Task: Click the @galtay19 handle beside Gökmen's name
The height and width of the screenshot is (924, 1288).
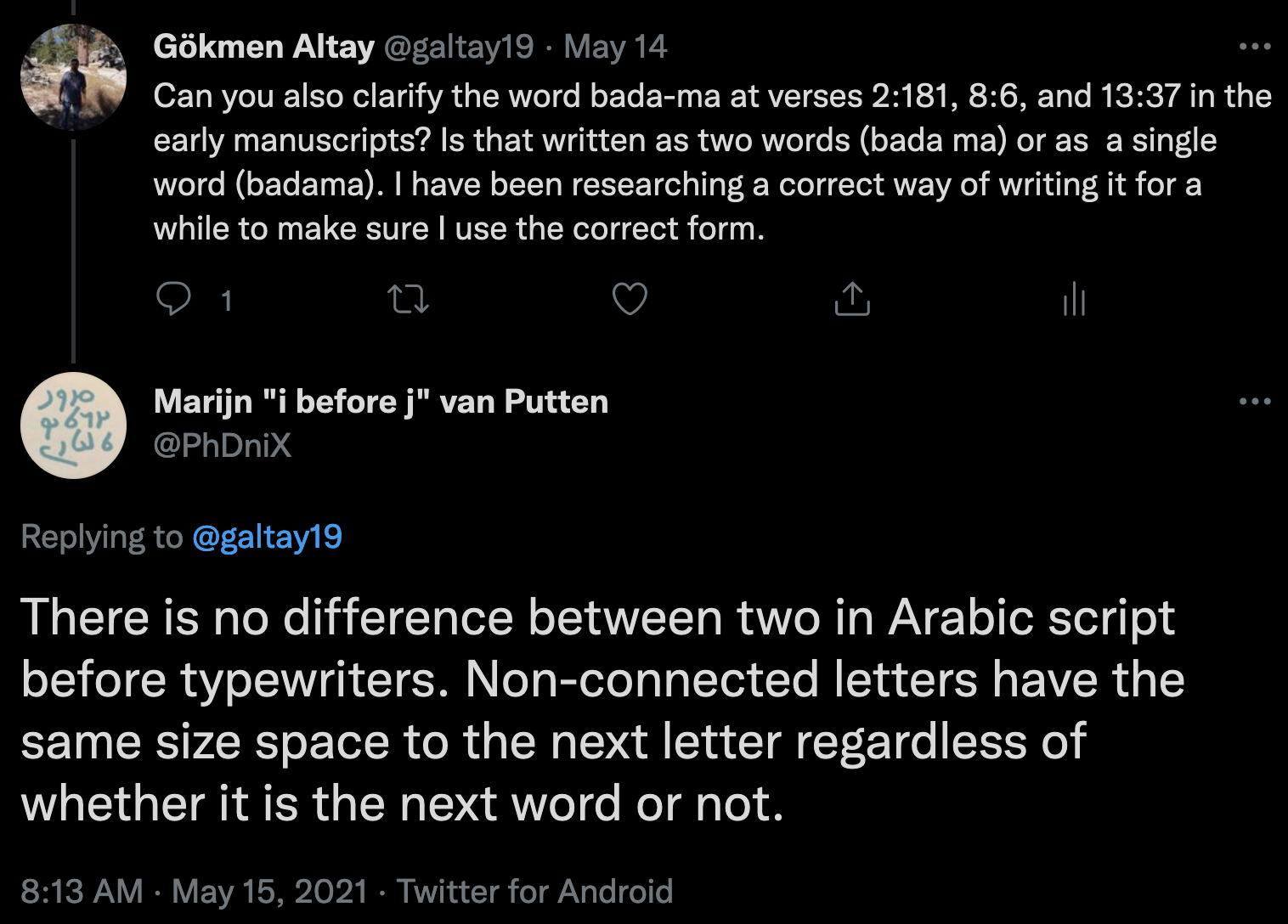Action: 459,47
